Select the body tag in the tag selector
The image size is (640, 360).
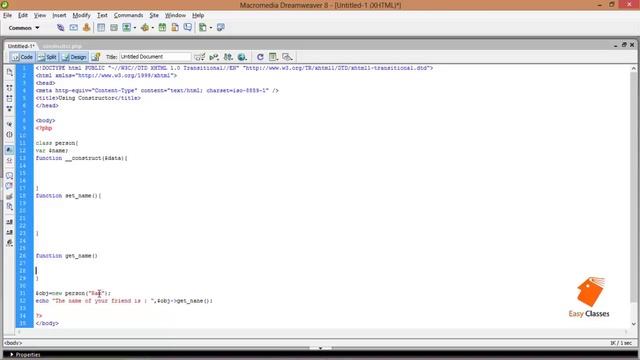click(13, 343)
